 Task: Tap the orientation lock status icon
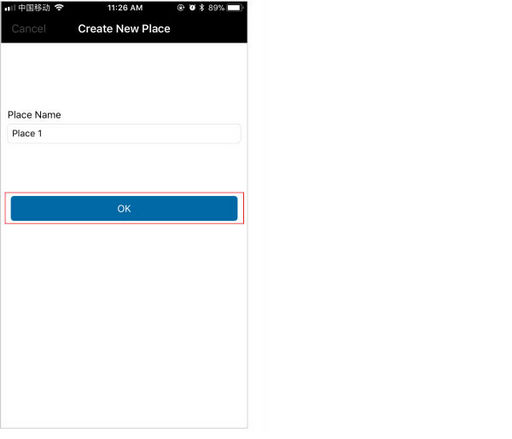pyautogui.click(x=181, y=8)
